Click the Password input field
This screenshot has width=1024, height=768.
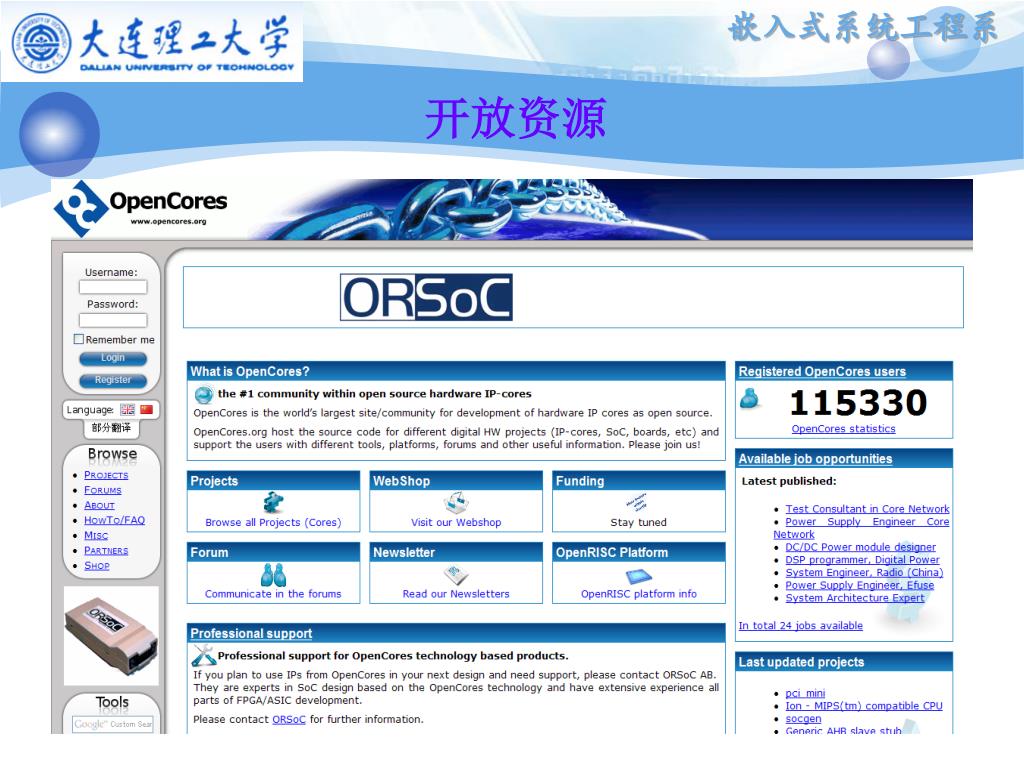pyautogui.click(x=113, y=320)
